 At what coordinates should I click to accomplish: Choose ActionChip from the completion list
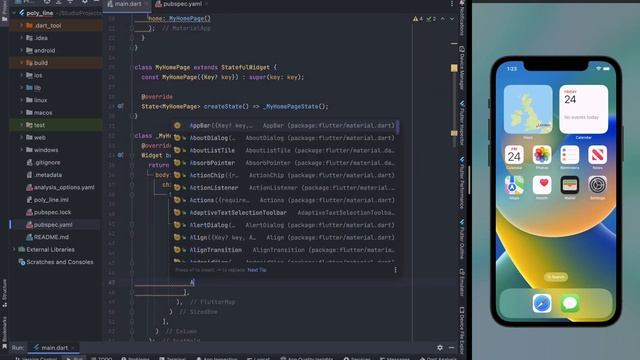coord(284,175)
